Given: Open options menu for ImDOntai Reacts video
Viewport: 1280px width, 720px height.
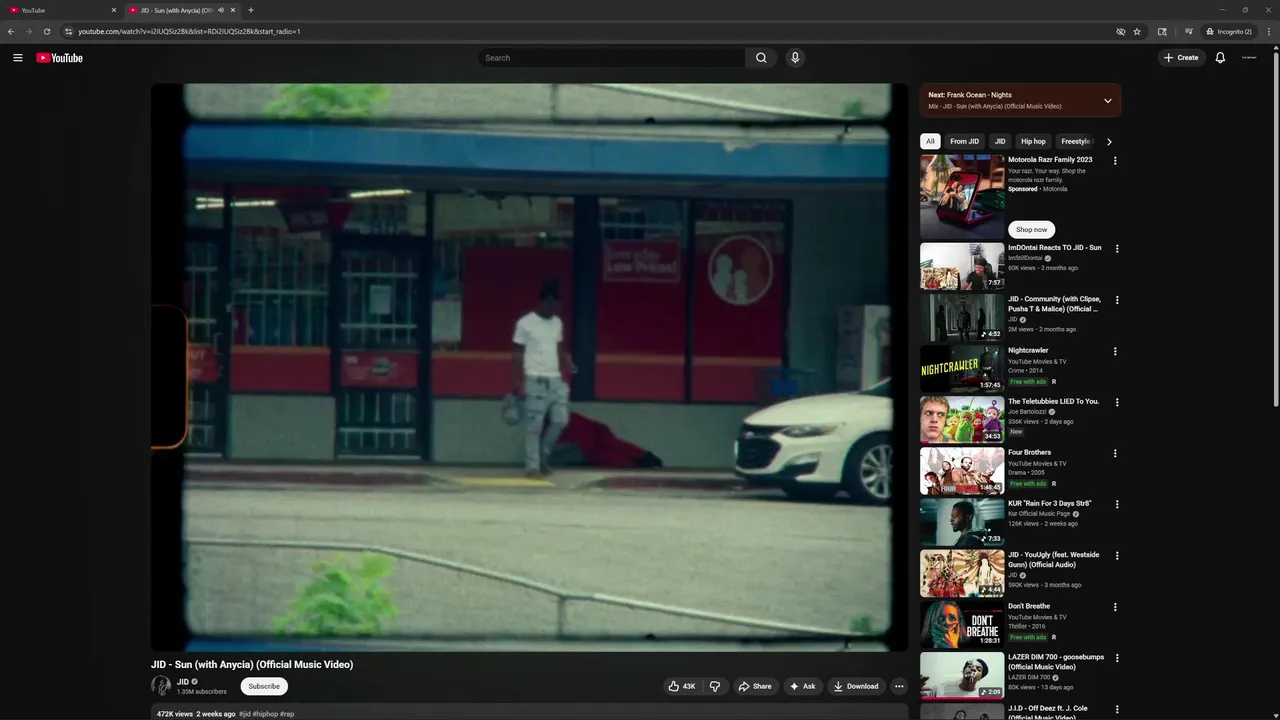Looking at the screenshot, I should click(1116, 249).
